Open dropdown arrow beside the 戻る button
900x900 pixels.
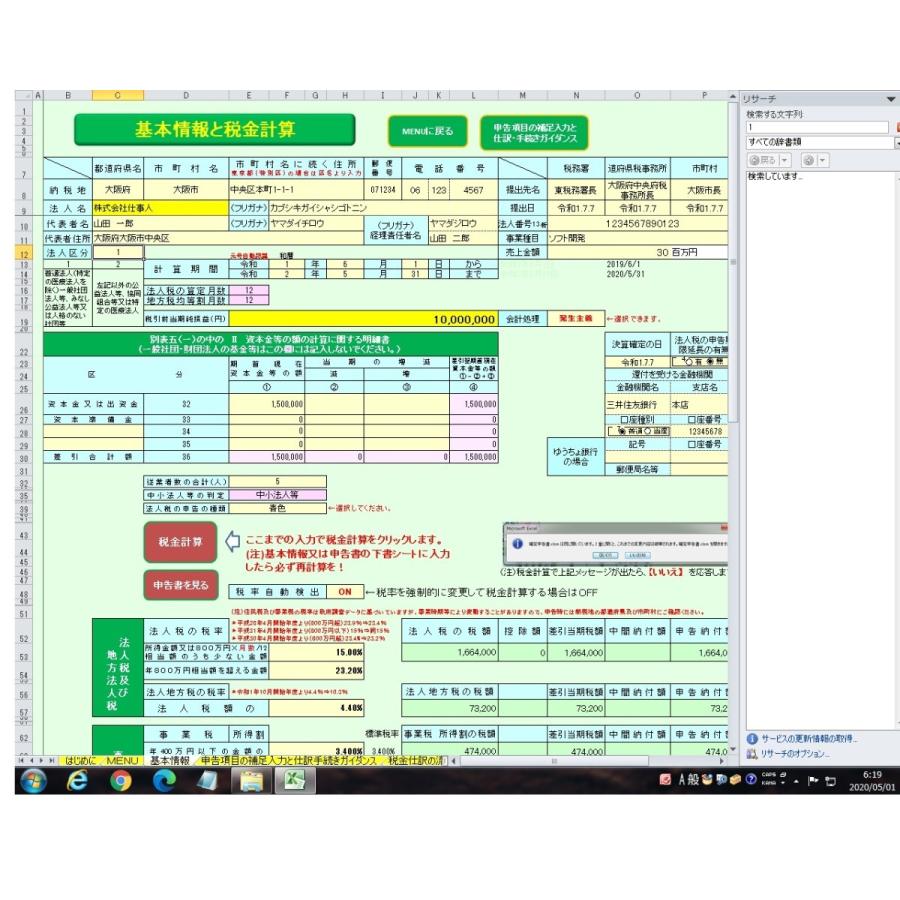click(786, 160)
